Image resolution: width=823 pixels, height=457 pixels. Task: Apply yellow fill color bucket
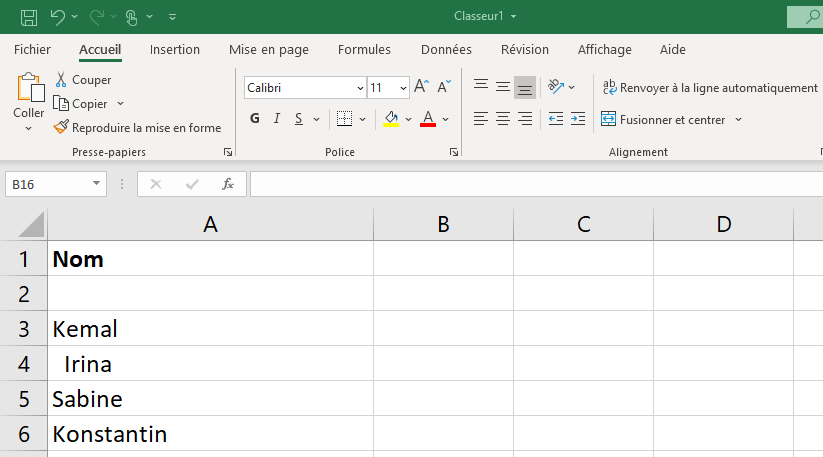tap(391, 119)
